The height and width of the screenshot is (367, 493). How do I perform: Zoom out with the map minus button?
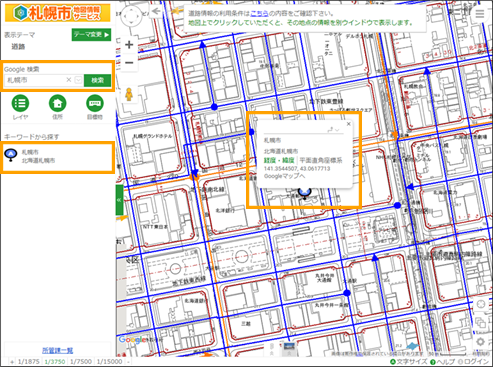tap(129, 62)
